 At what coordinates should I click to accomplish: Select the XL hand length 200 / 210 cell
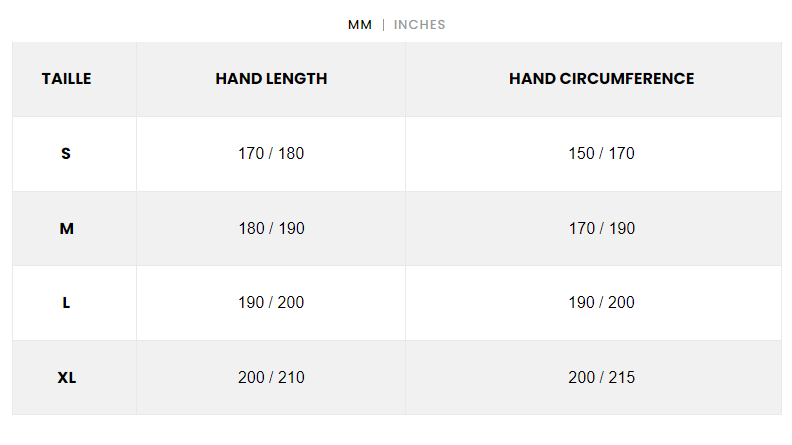271,378
